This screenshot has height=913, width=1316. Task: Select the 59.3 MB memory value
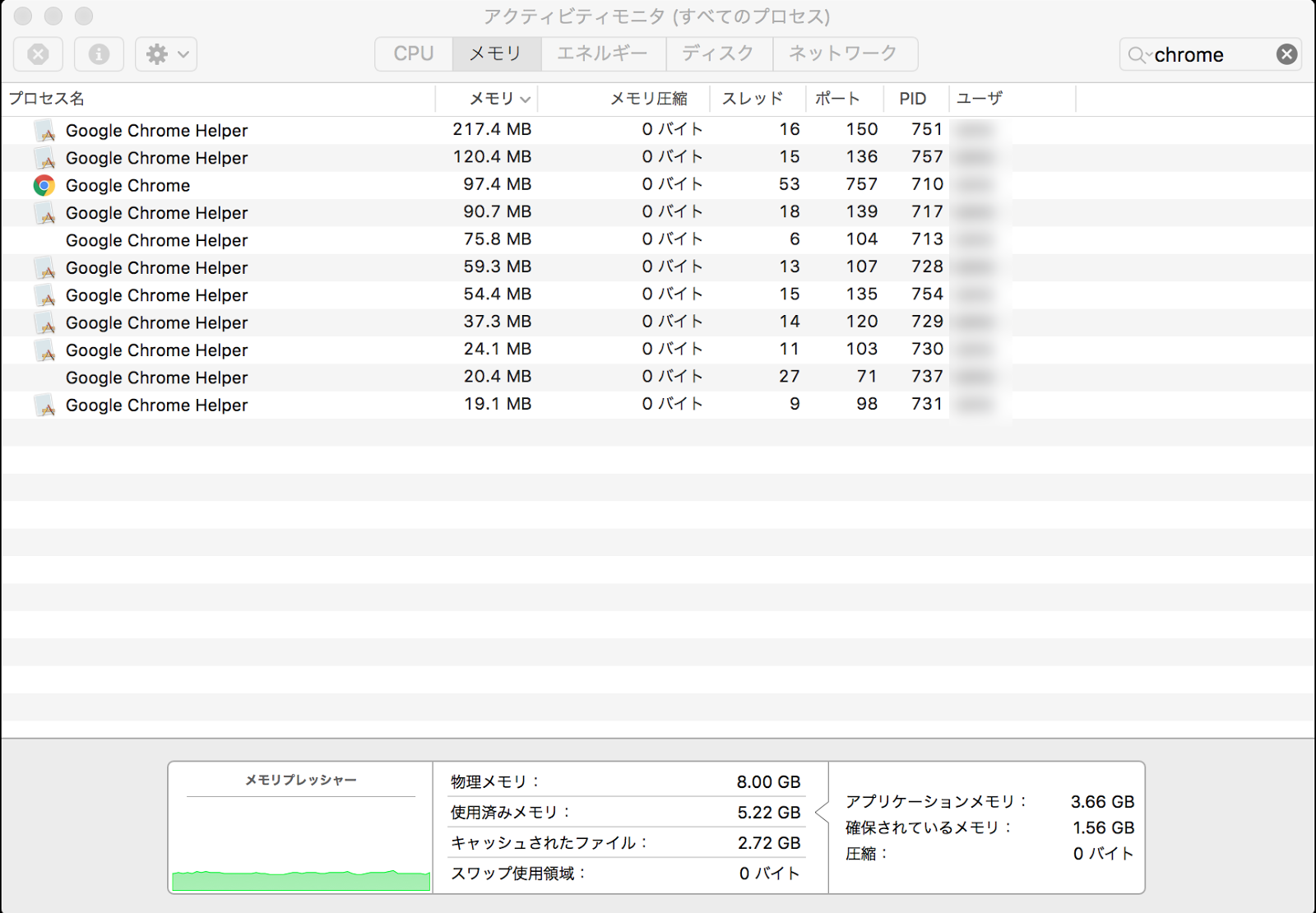pos(497,266)
